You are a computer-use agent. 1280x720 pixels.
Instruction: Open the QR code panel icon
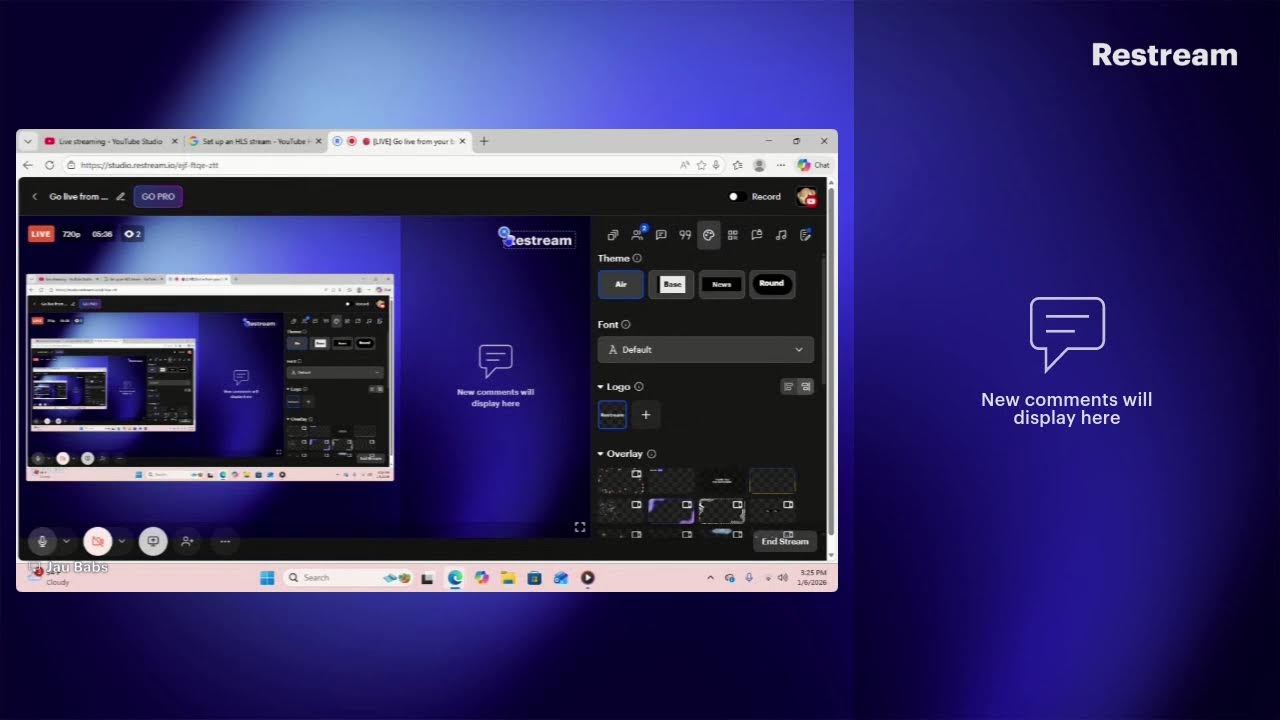[733, 235]
